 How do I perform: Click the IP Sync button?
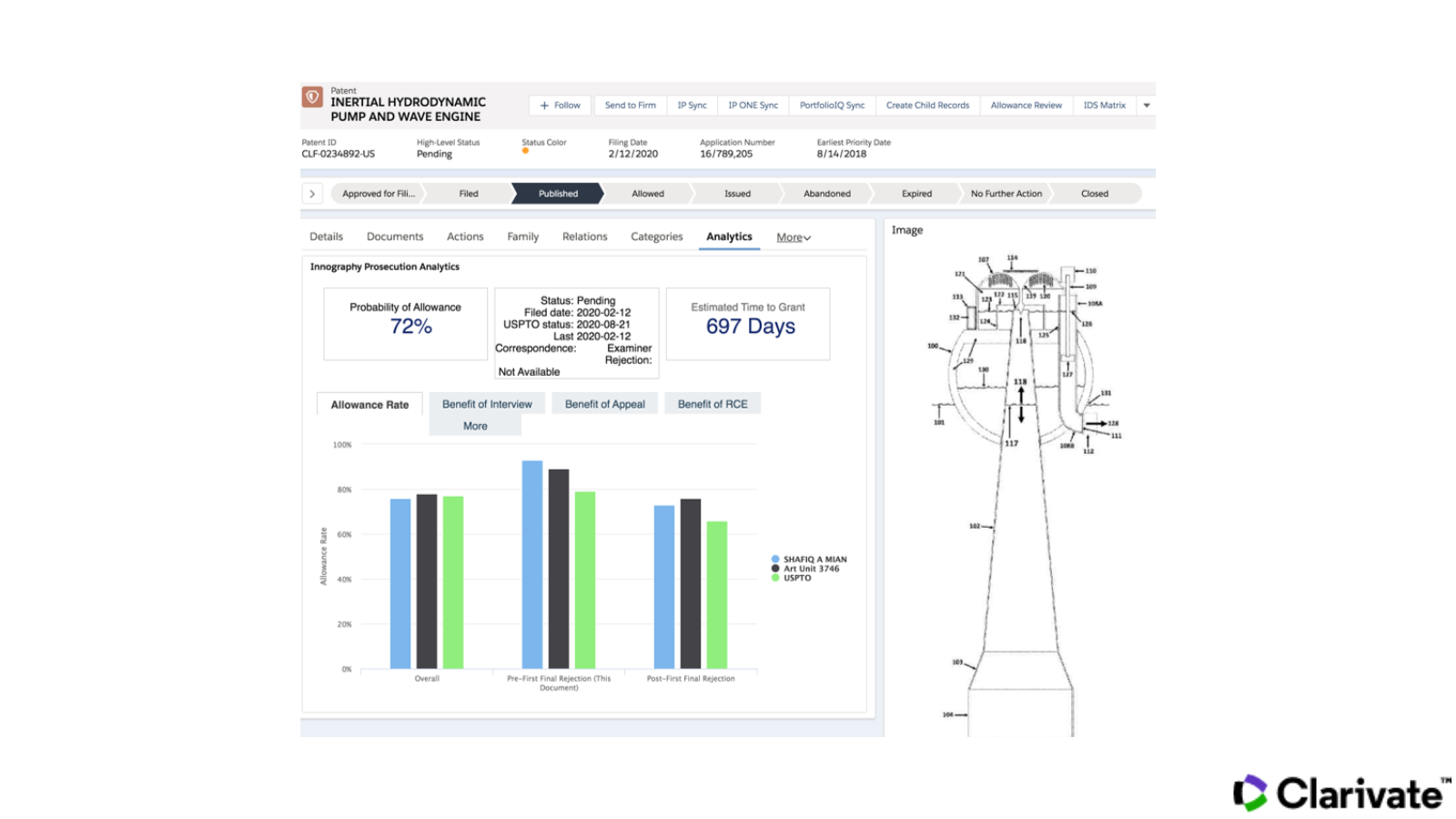pyautogui.click(x=692, y=106)
